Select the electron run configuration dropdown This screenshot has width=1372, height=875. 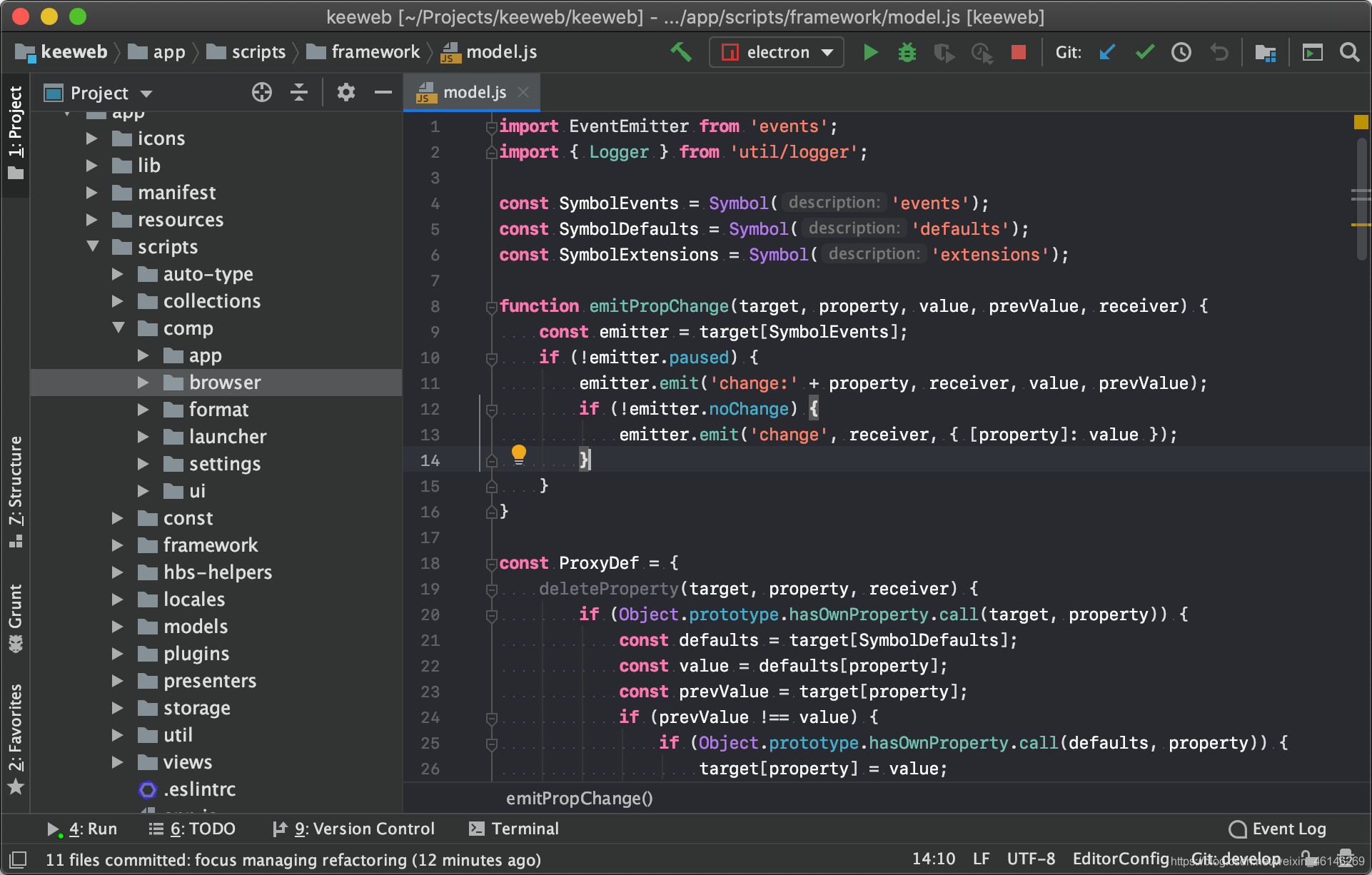pos(775,52)
